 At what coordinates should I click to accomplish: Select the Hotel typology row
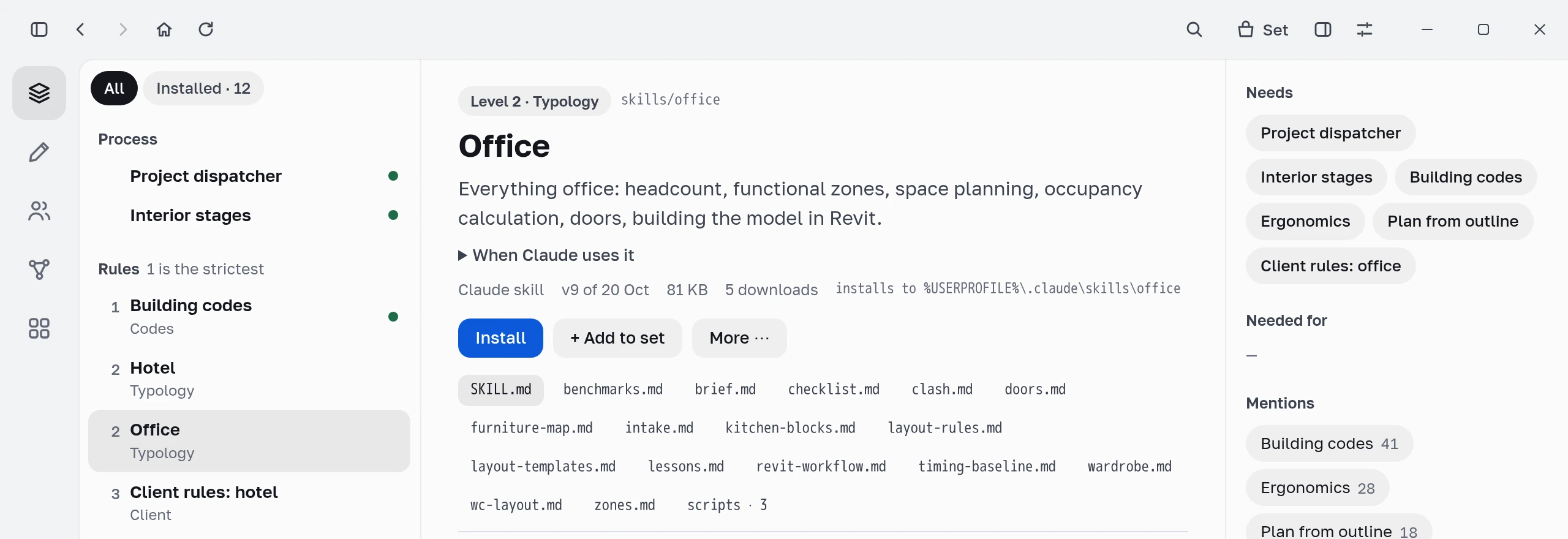pyautogui.click(x=250, y=379)
